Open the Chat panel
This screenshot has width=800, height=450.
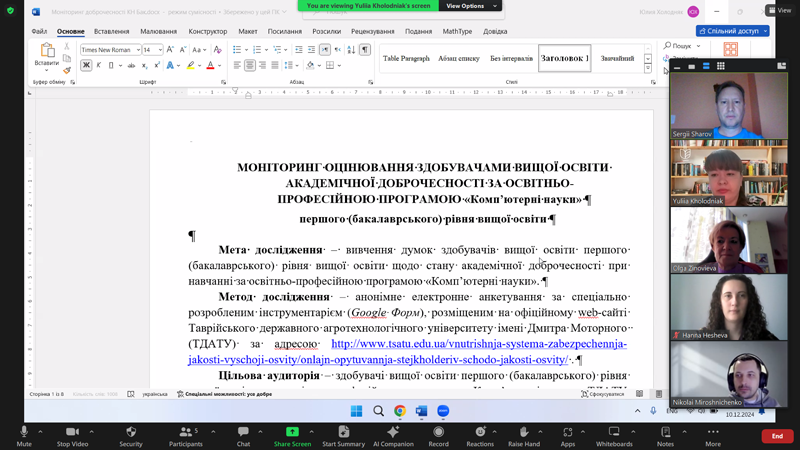243,433
